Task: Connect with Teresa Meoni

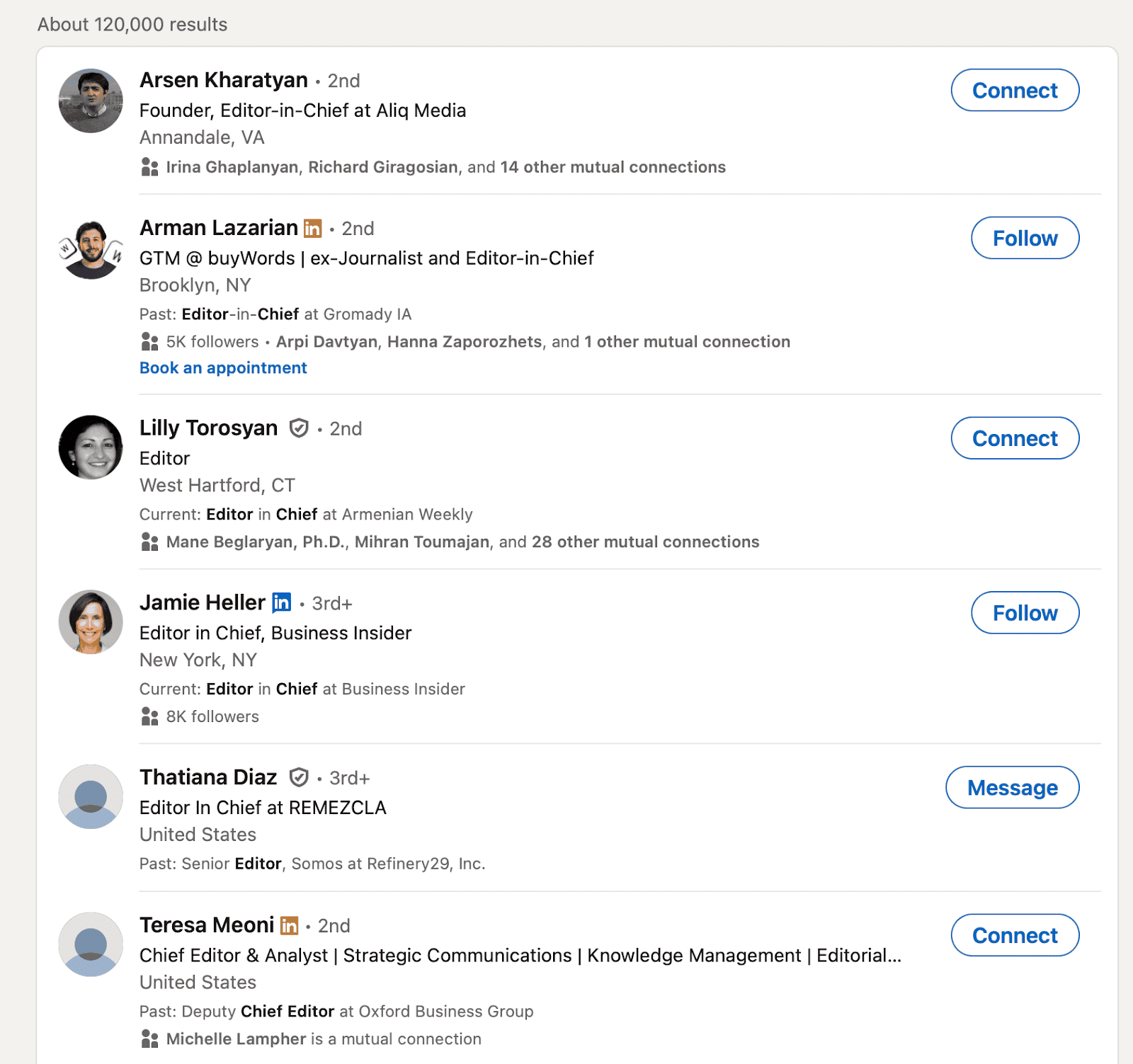Action: 1015,935
